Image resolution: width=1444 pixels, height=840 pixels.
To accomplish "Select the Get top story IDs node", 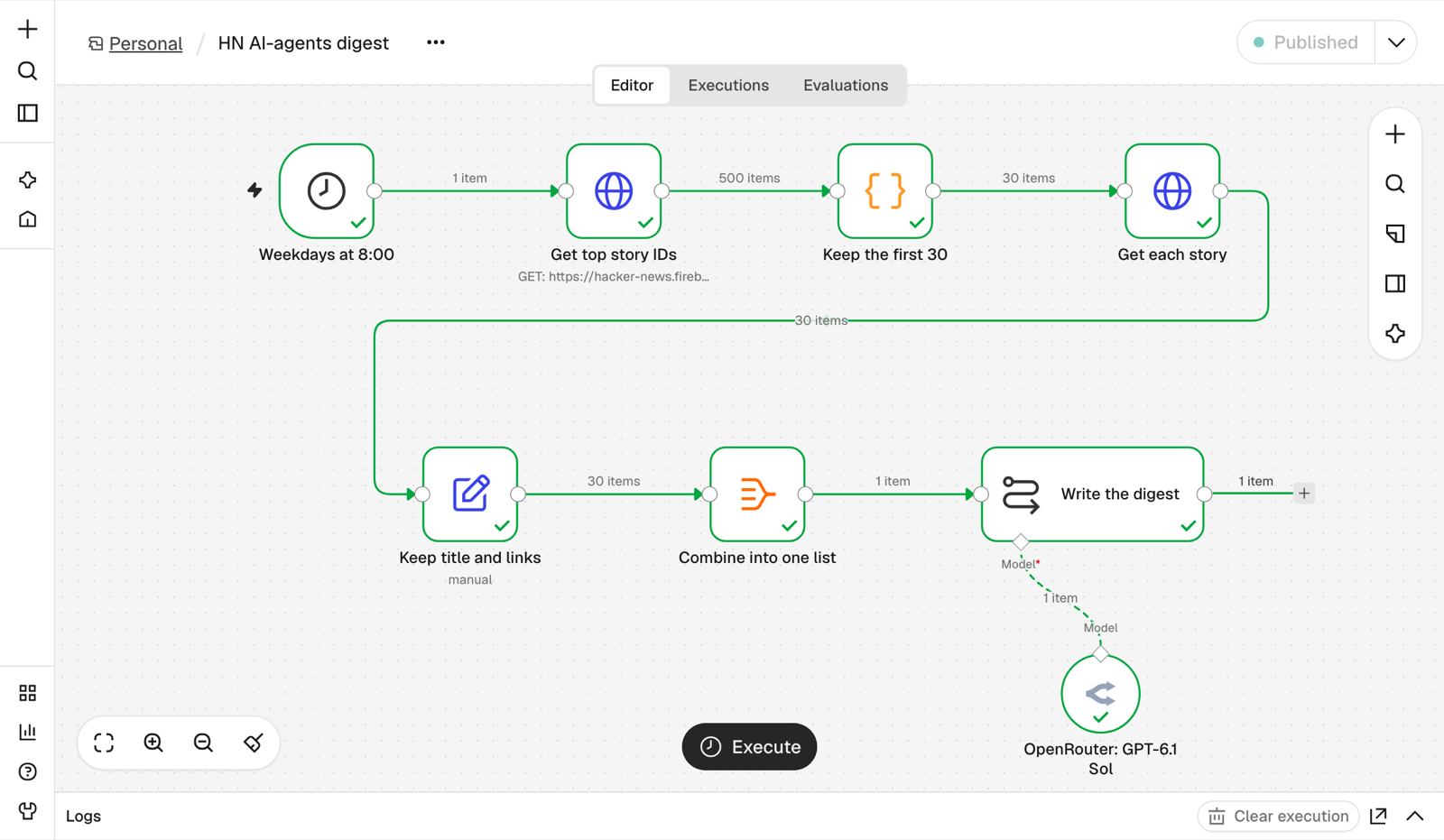I will pyautogui.click(x=614, y=191).
